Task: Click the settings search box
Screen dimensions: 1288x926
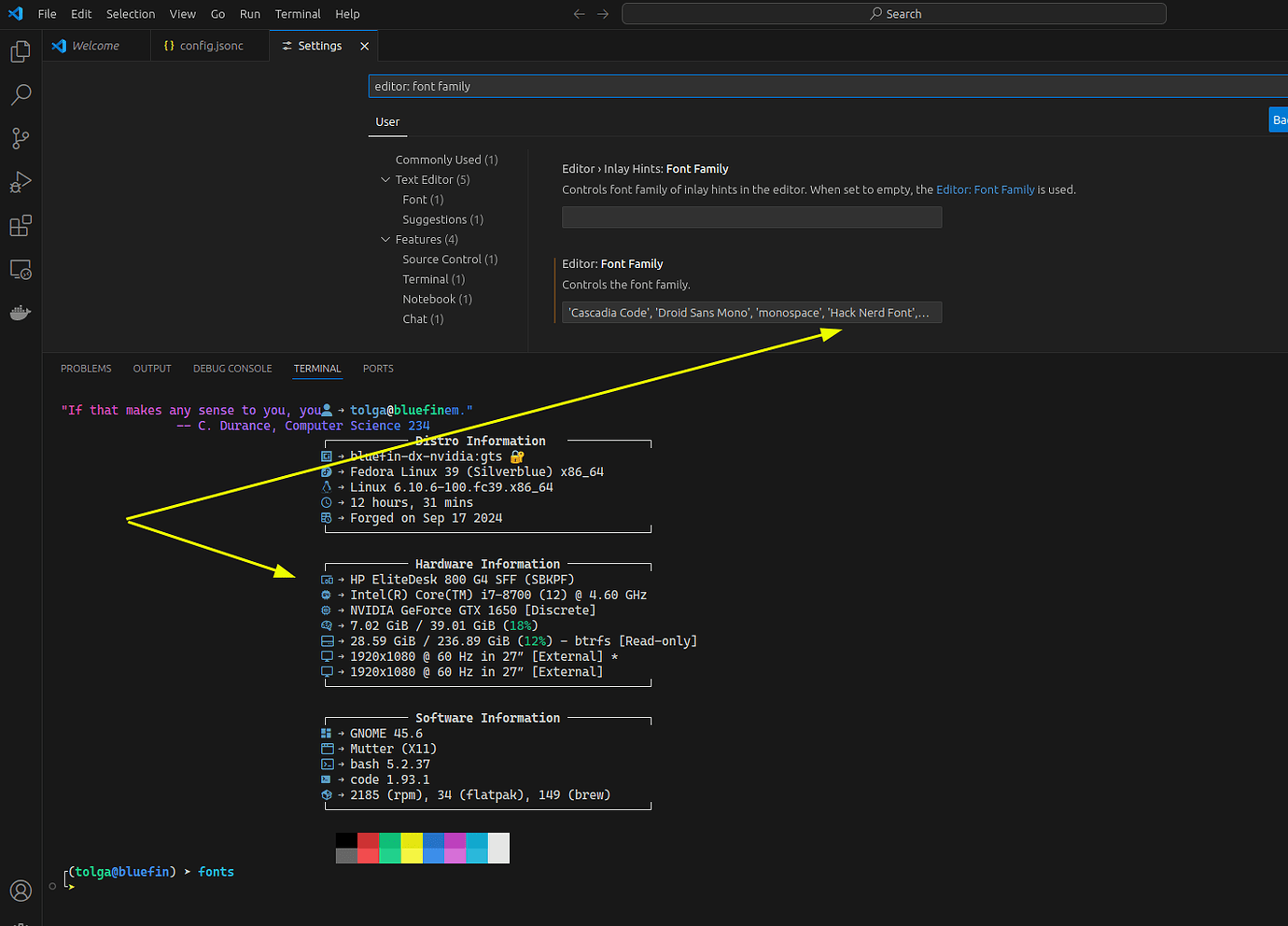Action: pos(821,86)
